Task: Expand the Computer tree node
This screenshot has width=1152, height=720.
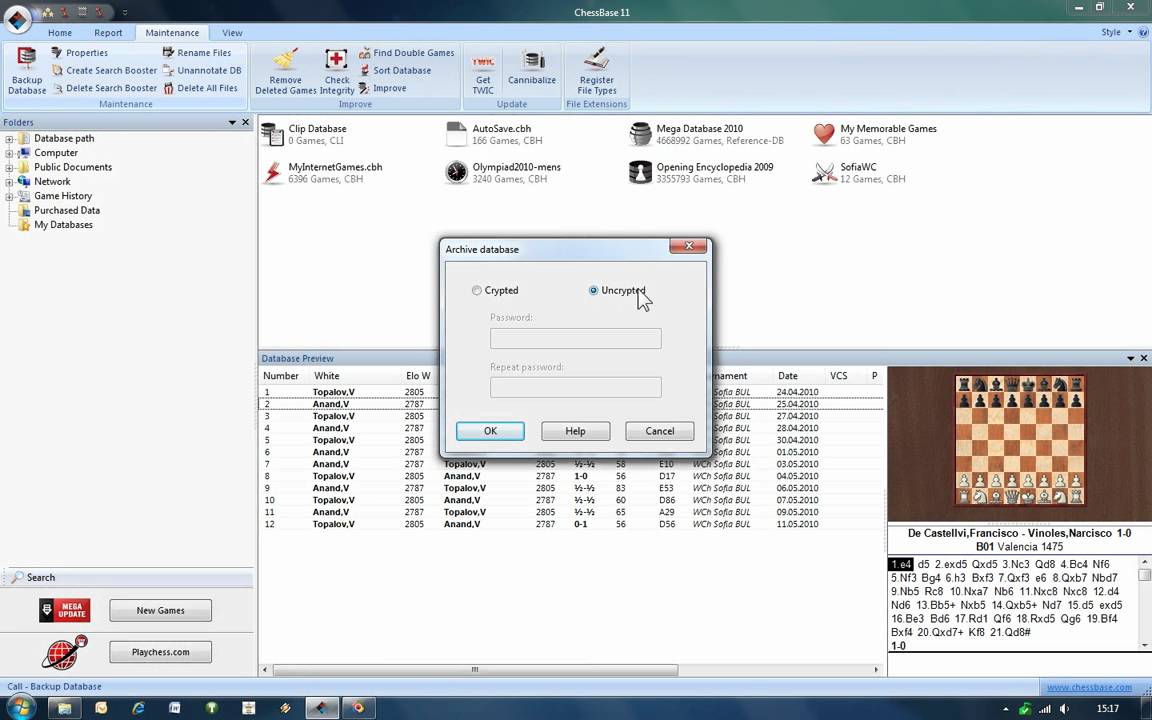Action: 10,154
